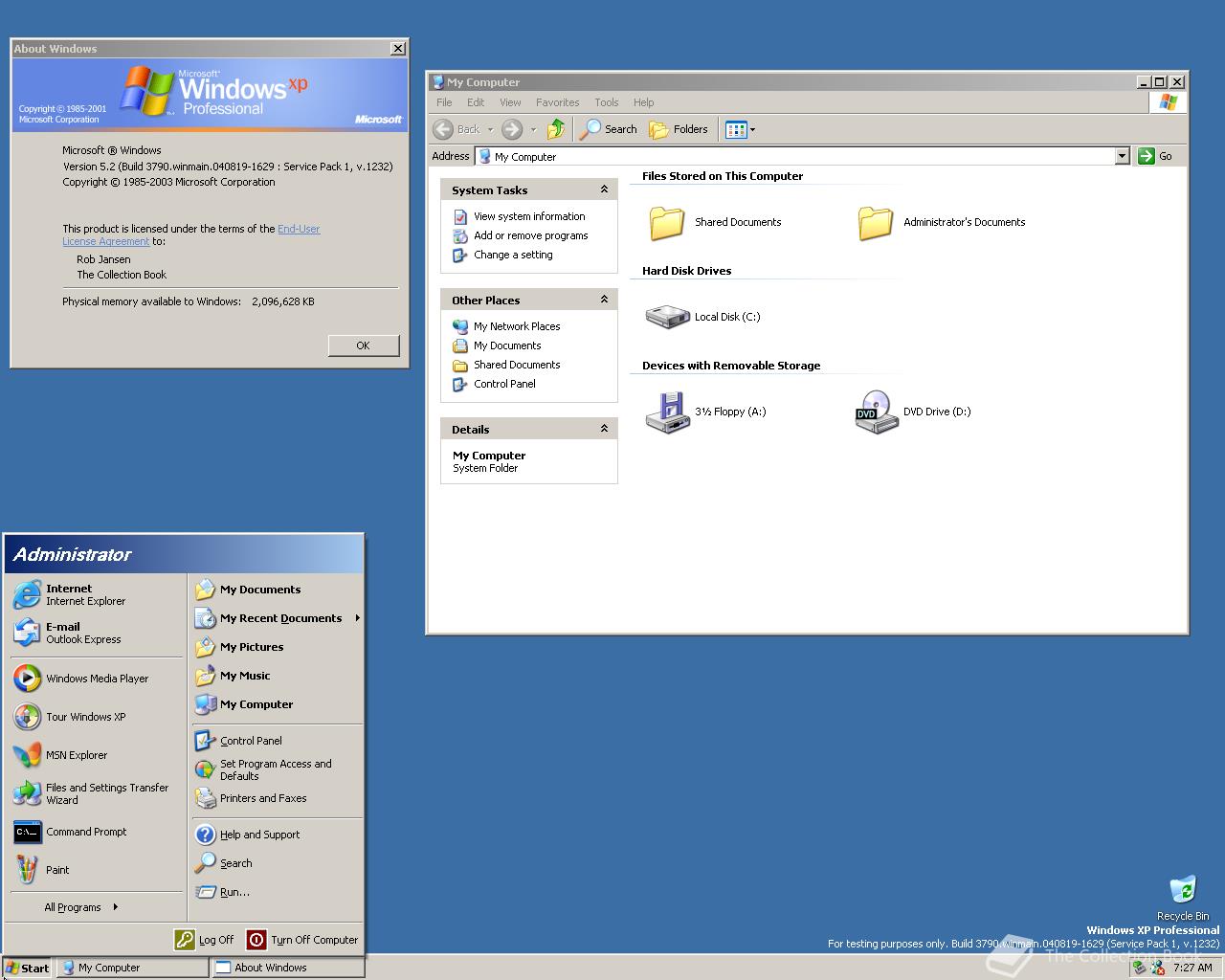Expand My Recent Documents submenu
The height and width of the screenshot is (980, 1225).
278,618
